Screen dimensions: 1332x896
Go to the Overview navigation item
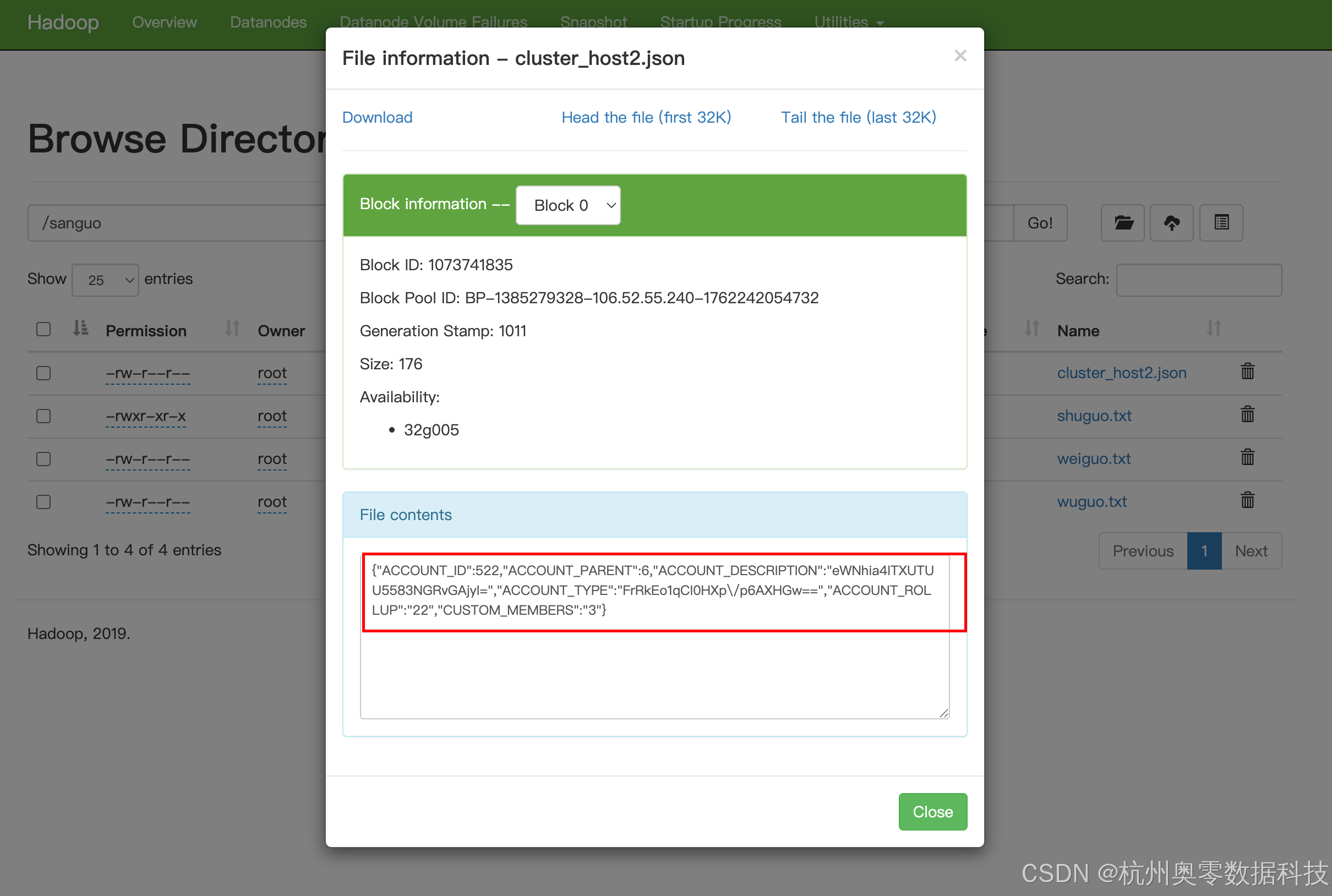coord(165,22)
